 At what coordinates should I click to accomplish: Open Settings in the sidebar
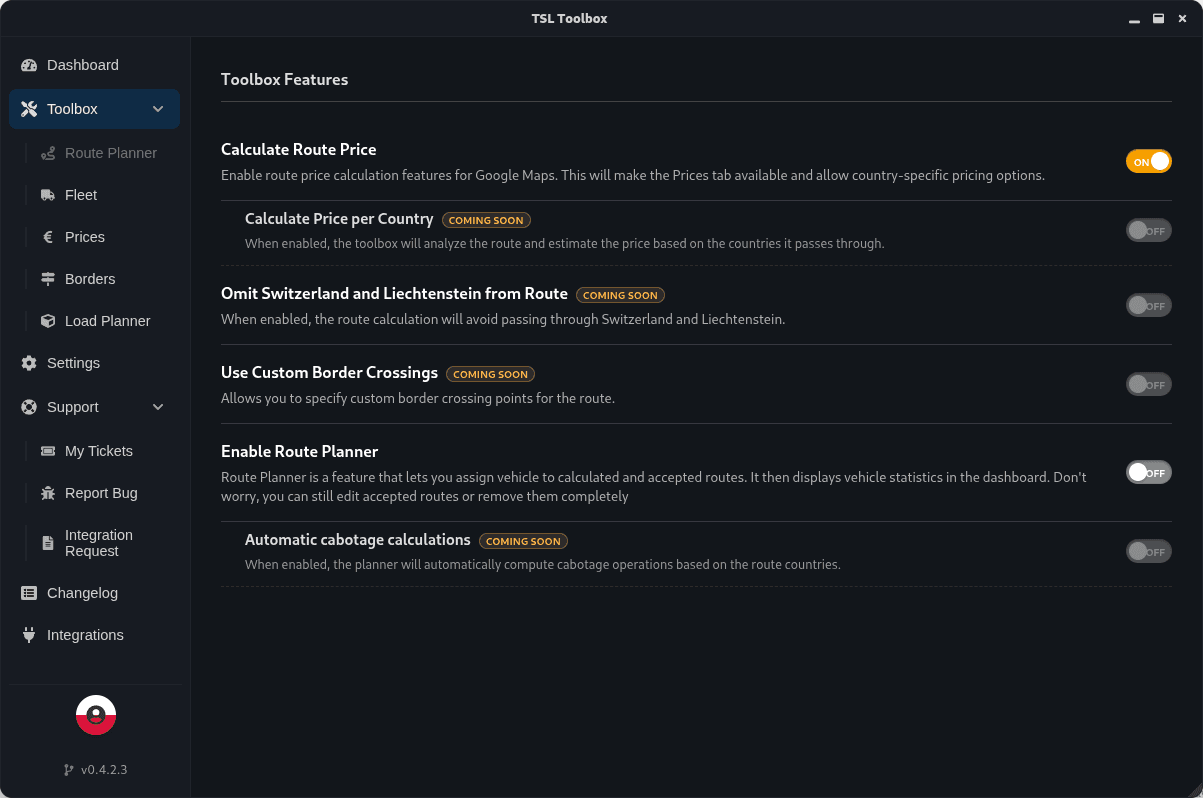tap(95, 363)
